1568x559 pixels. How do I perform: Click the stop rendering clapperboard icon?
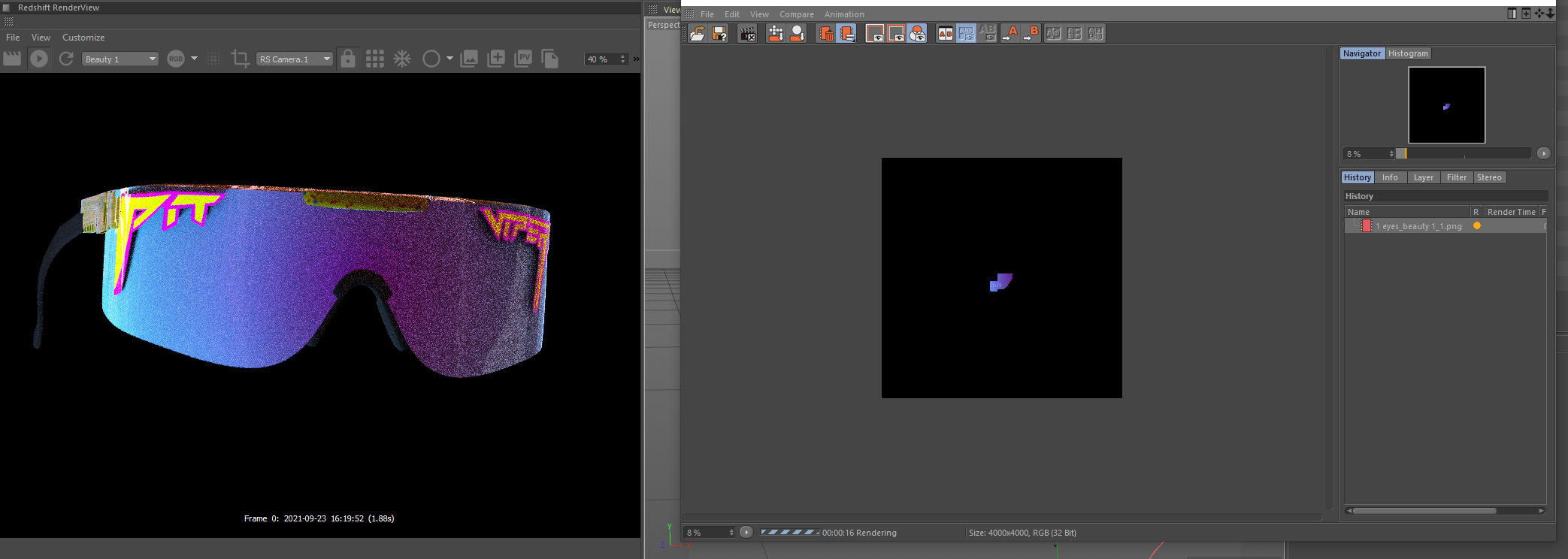747,33
